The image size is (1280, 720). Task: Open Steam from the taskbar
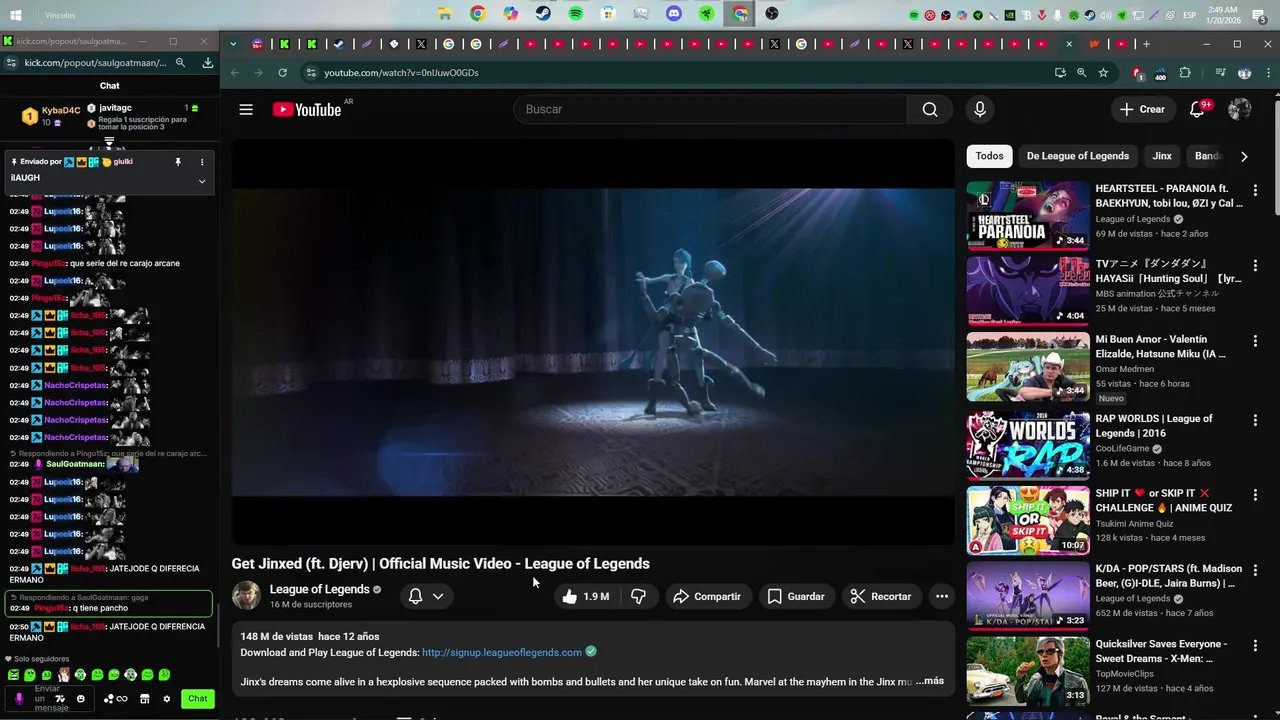point(543,14)
